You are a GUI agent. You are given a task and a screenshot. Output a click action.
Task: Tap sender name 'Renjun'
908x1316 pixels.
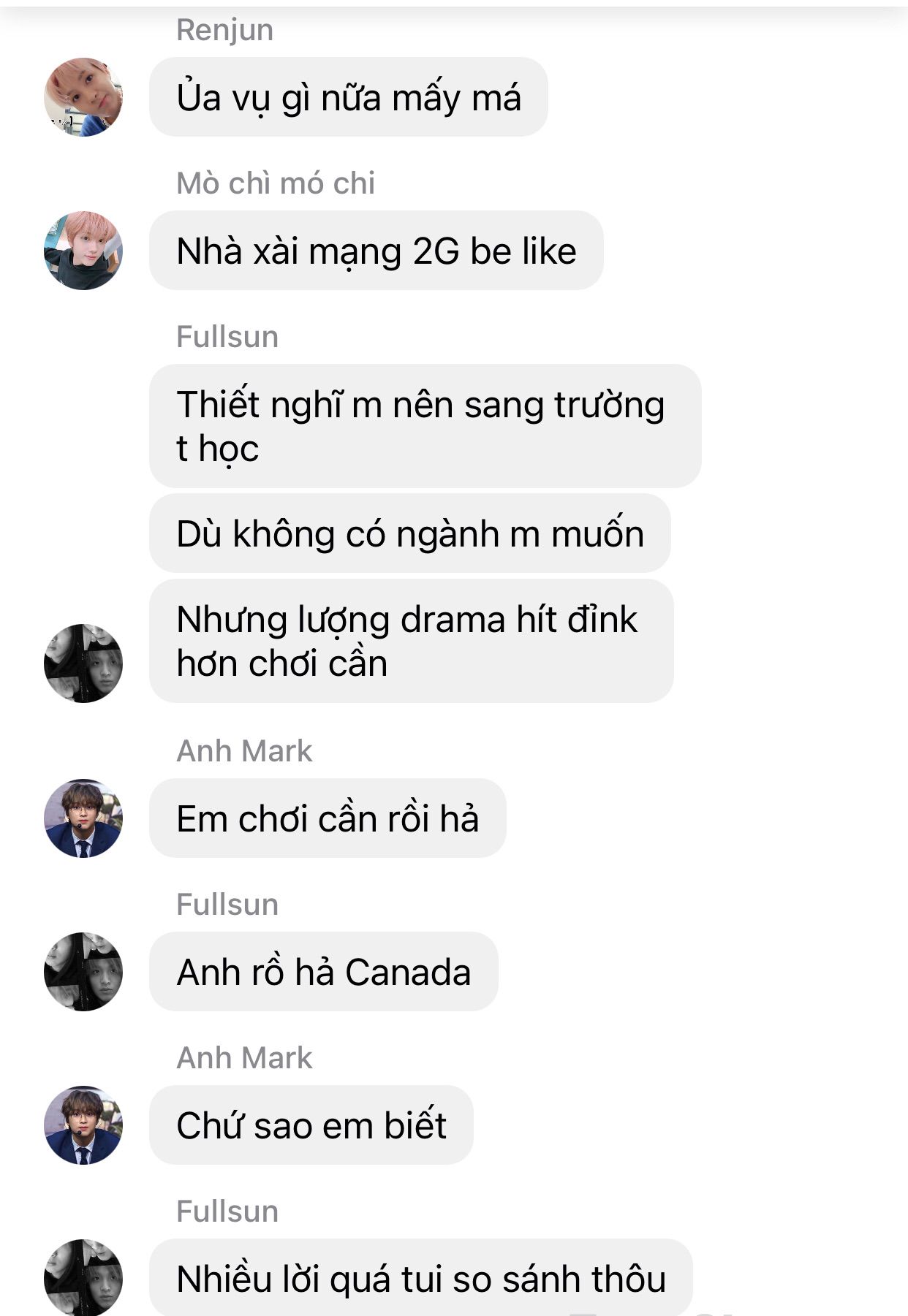click(225, 30)
